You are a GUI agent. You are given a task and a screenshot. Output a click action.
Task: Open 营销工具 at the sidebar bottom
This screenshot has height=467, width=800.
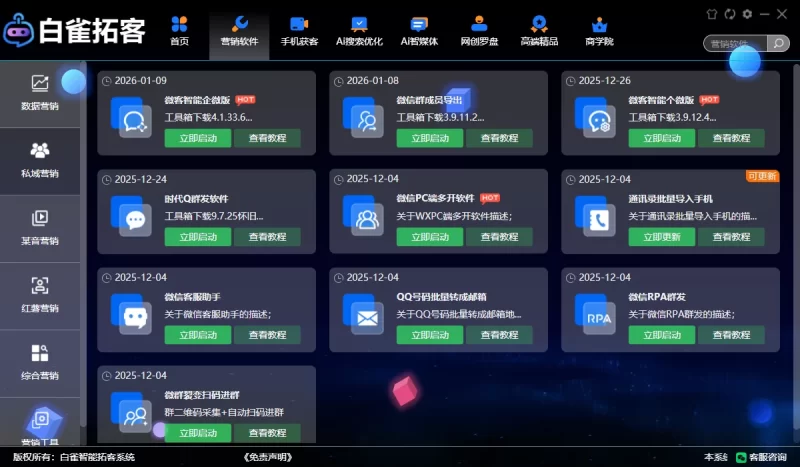pos(40,424)
